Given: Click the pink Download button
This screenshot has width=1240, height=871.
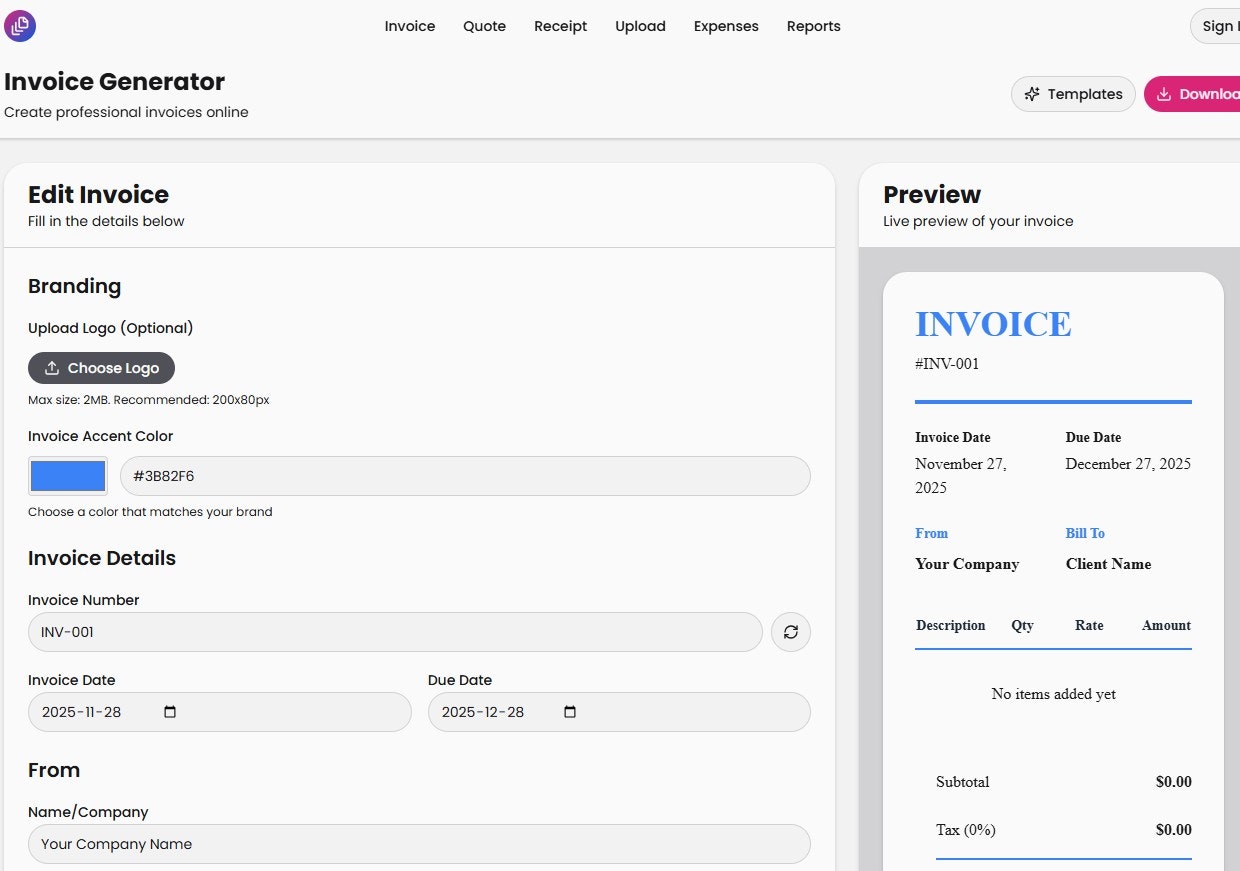Looking at the screenshot, I should (1192, 94).
